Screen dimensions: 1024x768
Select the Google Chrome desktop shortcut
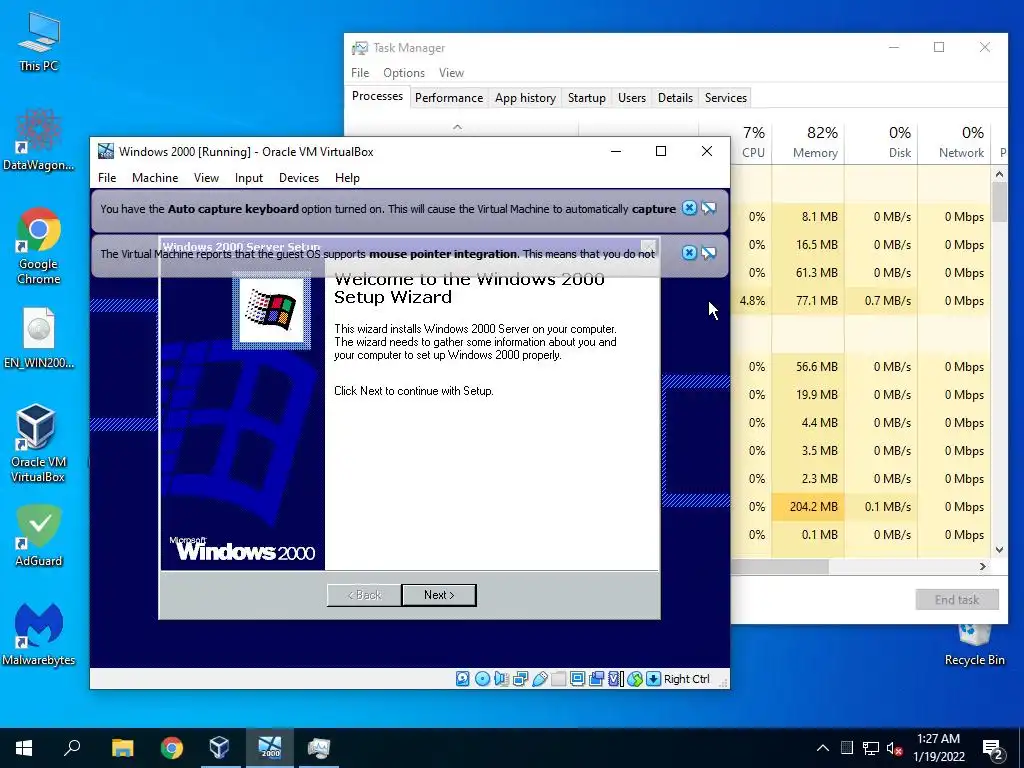pos(39,246)
